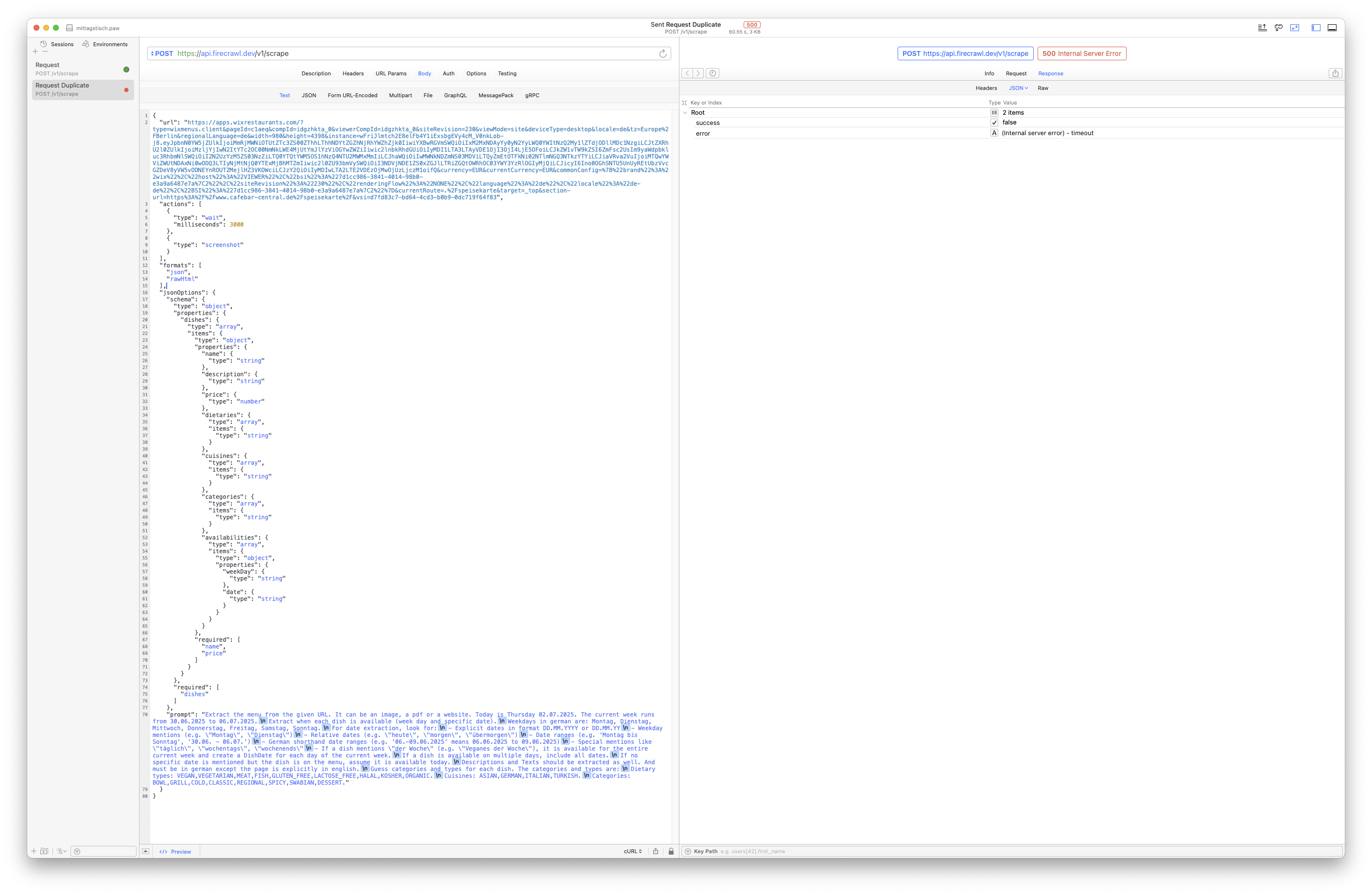The image size is (1372, 894).
Task: Click the export requests toolbar icon
Action: [x=1262, y=28]
